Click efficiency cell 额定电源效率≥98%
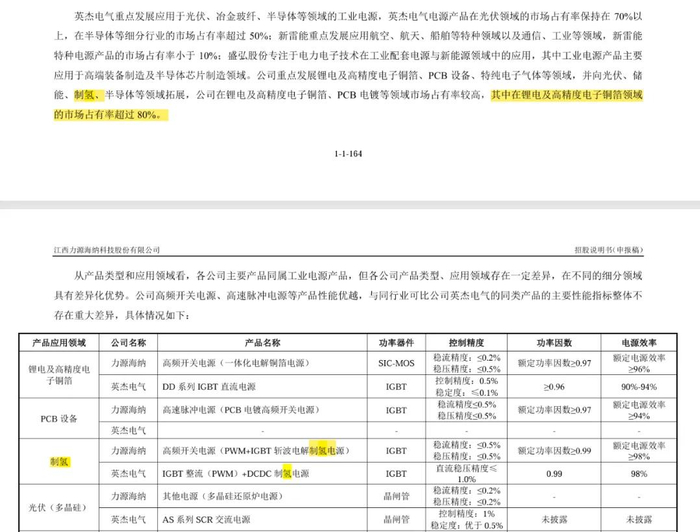This screenshot has width=700, height=532. pos(639,451)
